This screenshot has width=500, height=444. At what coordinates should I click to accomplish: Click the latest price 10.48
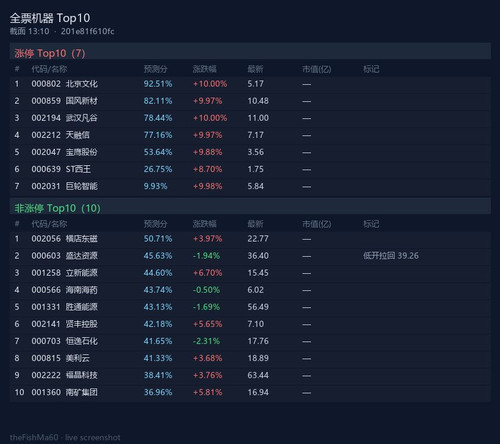(258, 101)
